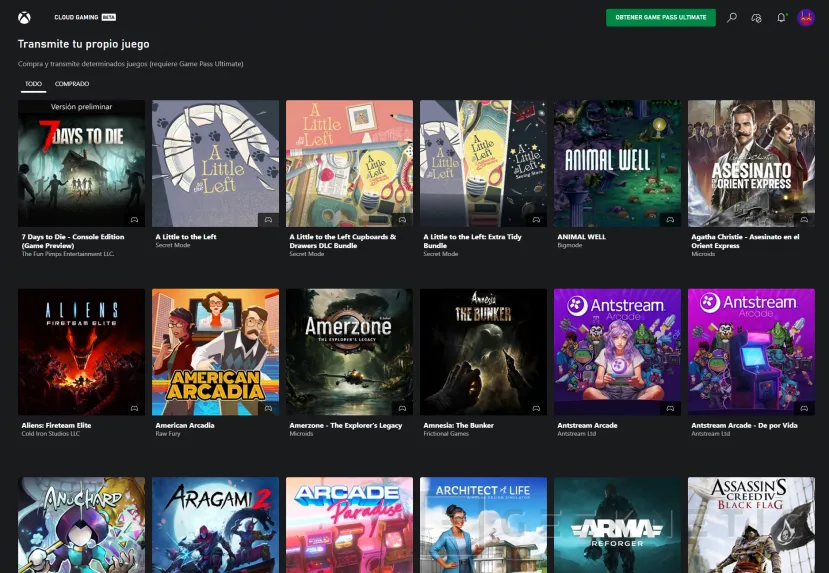This screenshot has width=829, height=573.
Task: Select Antstream Arcade cabinet cover art
Action: coord(751,352)
